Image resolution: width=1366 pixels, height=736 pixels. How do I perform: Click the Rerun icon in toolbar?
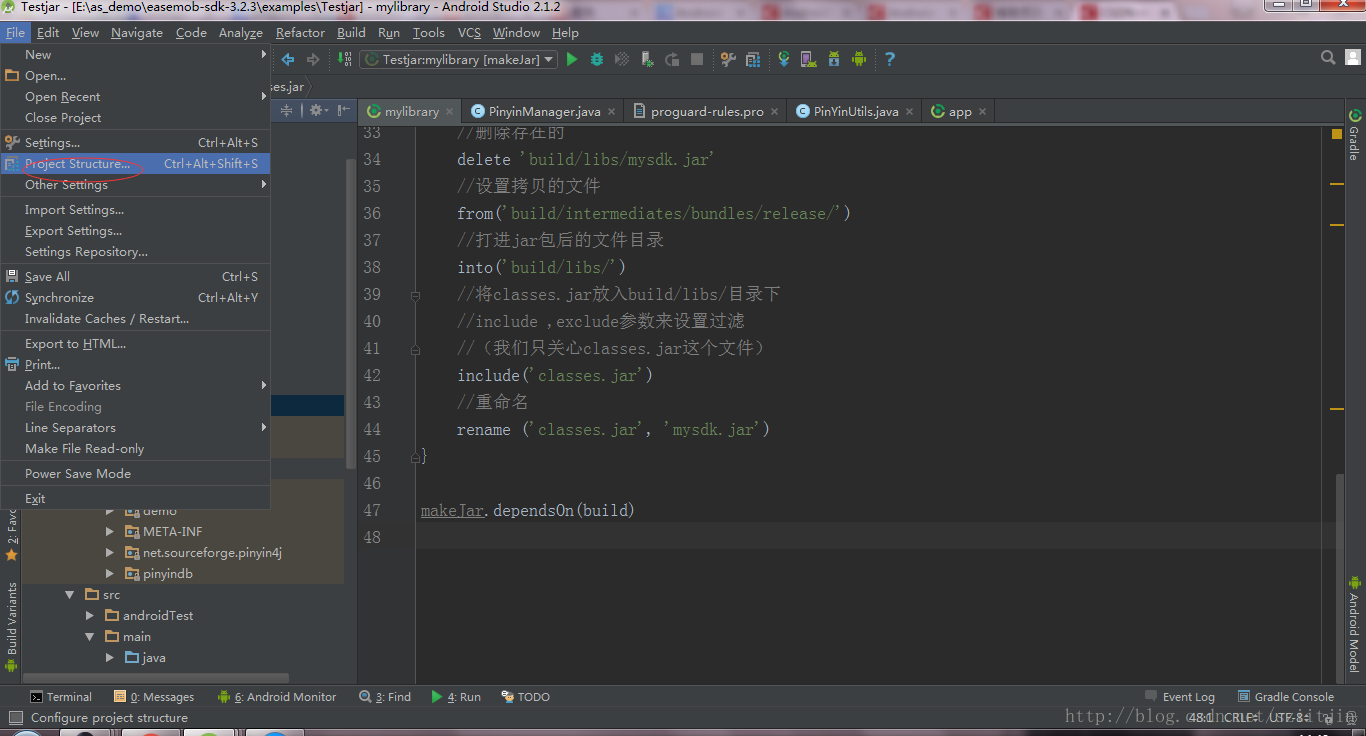(672, 59)
